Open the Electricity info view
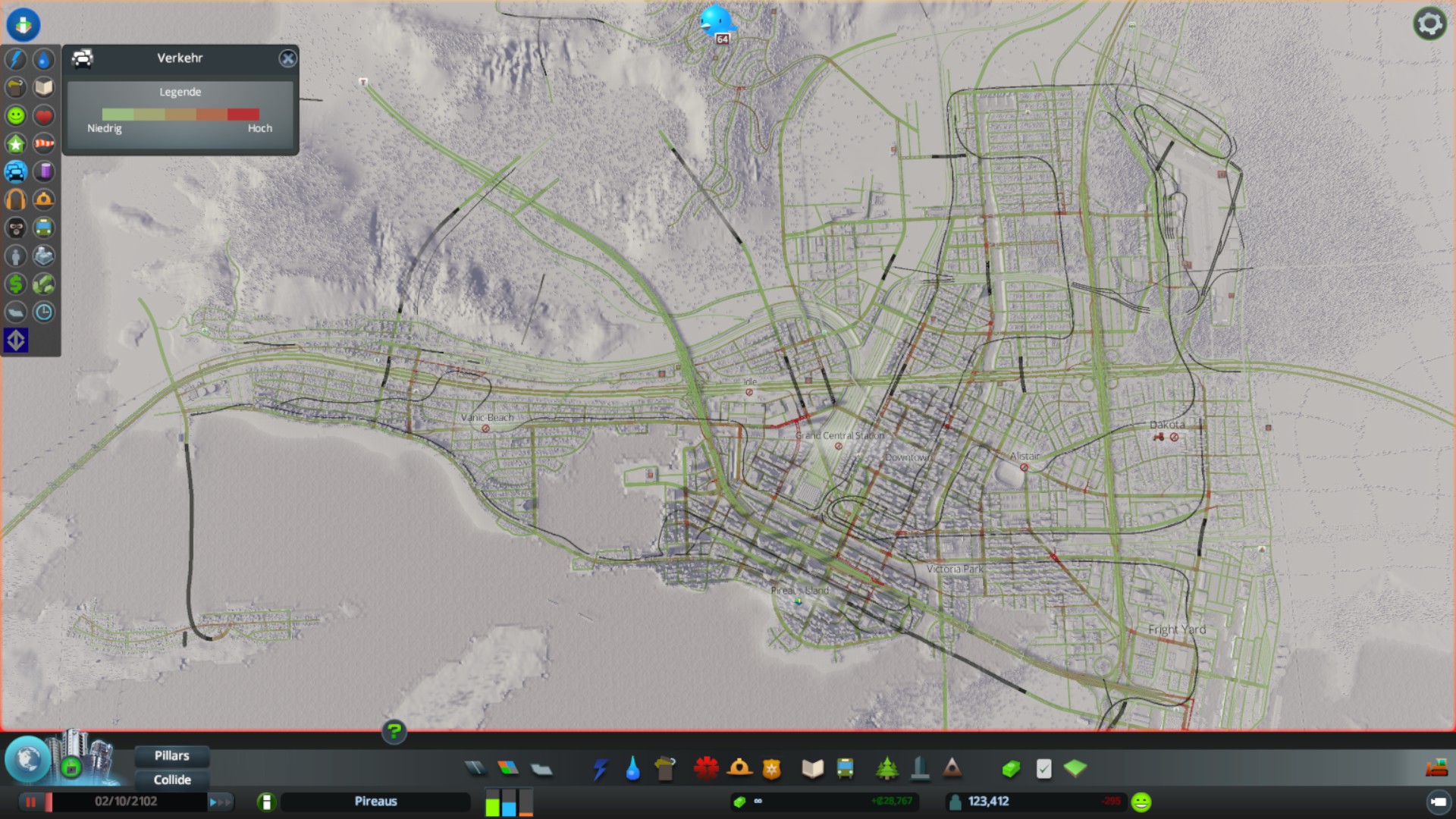Screen dimensions: 1456x819 coord(15,59)
